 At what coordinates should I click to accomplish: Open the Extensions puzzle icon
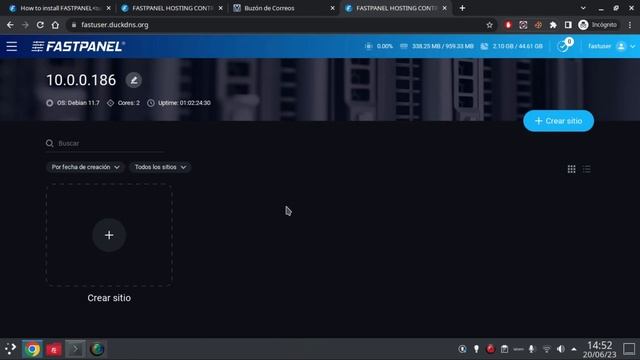coord(553,25)
